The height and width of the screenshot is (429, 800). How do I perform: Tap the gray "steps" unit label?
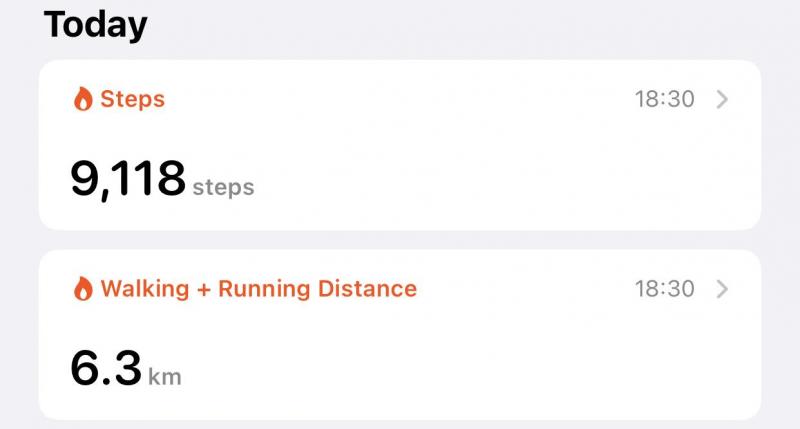[x=223, y=187]
